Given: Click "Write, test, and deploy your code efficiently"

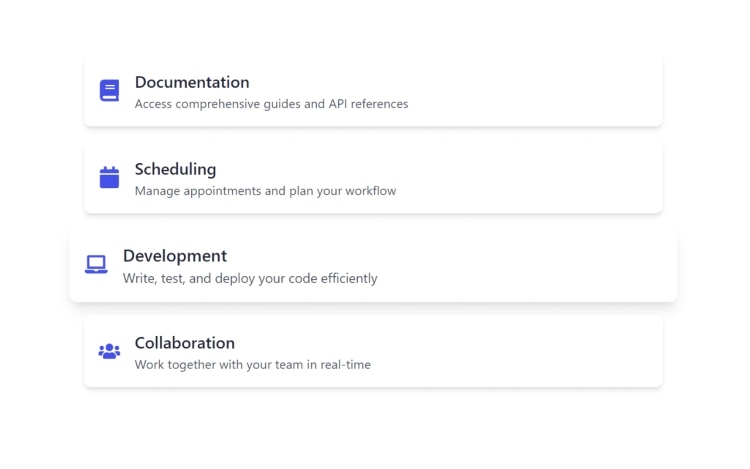Looking at the screenshot, I should [250, 278].
